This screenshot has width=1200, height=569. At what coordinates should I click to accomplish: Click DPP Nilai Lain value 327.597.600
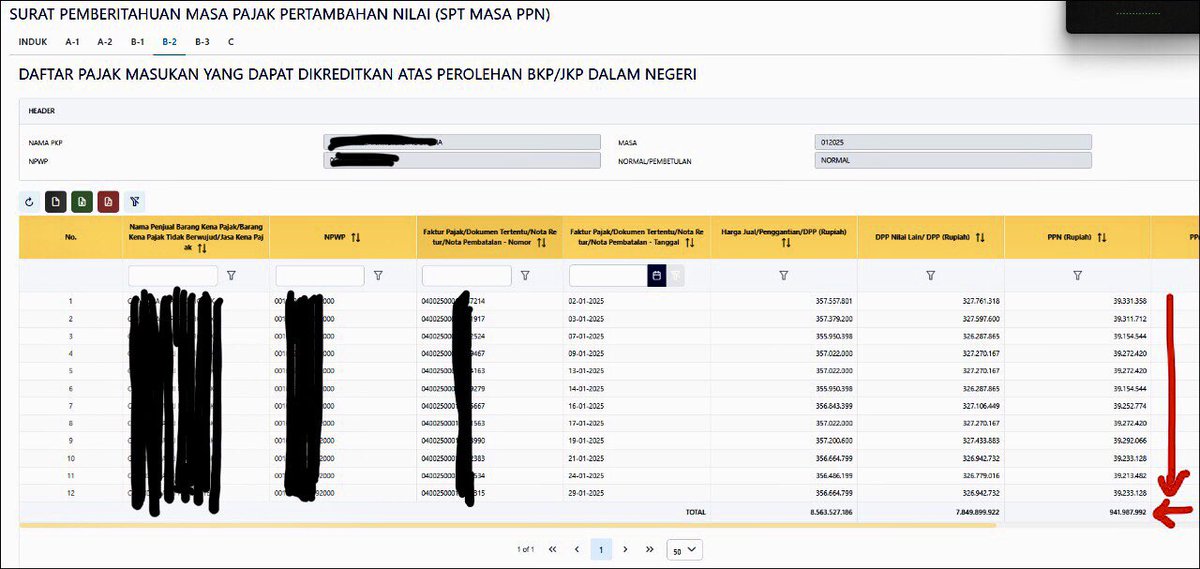click(x=979, y=317)
